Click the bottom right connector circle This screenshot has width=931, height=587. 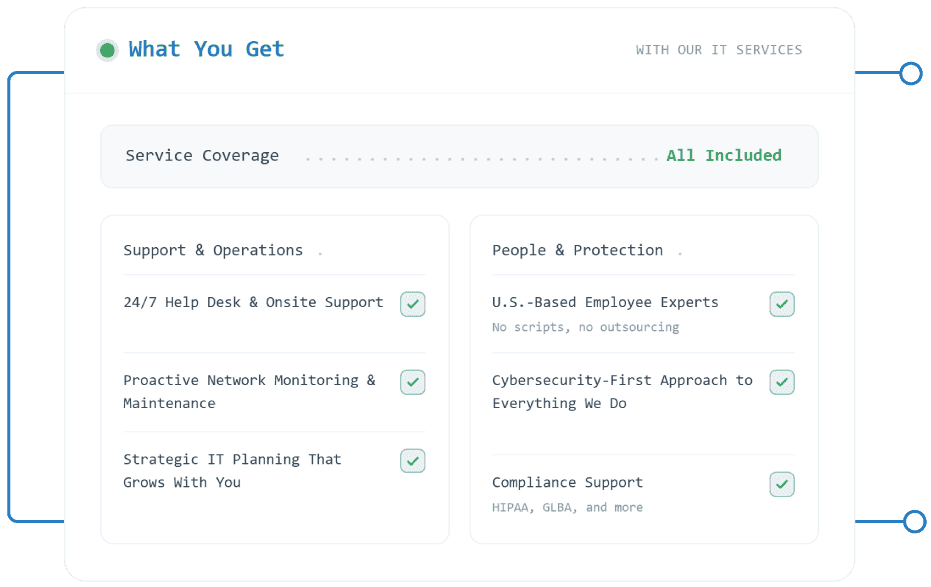914,522
